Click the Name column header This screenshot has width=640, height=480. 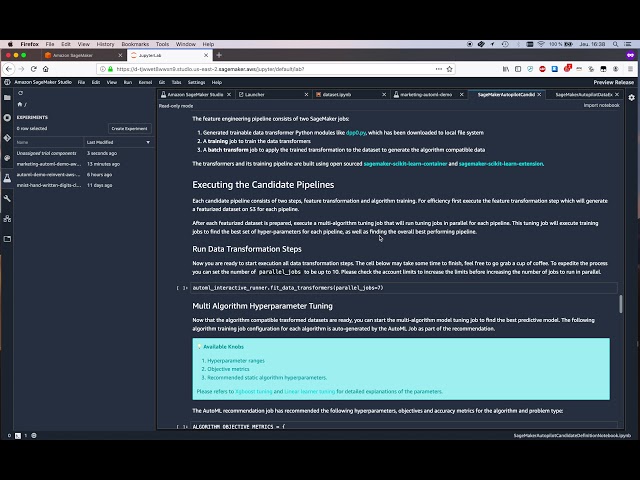coord(49,142)
